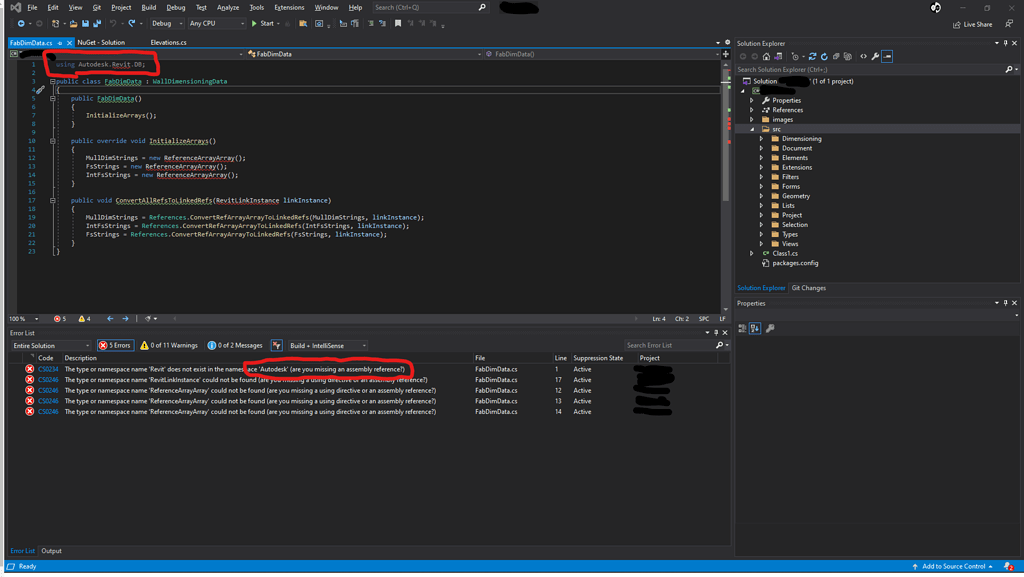Open Properties via the wrench icon
1024x577 pixels.
point(875,57)
